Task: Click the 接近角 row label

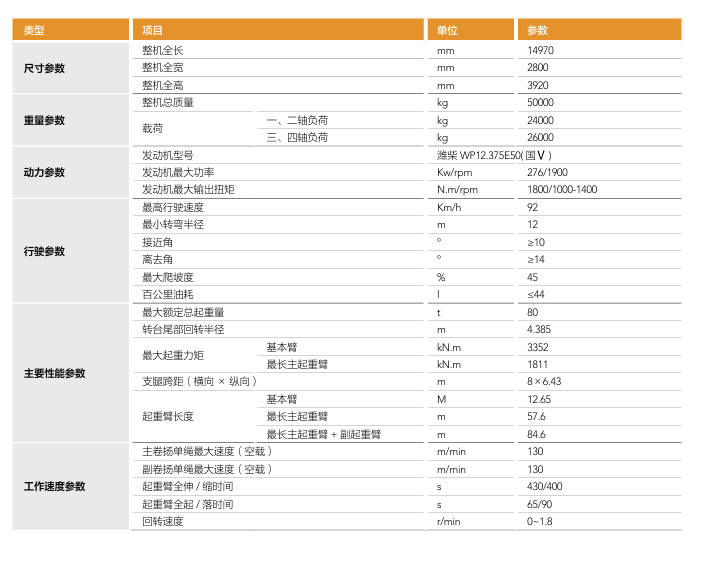Action: pos(157,242)
